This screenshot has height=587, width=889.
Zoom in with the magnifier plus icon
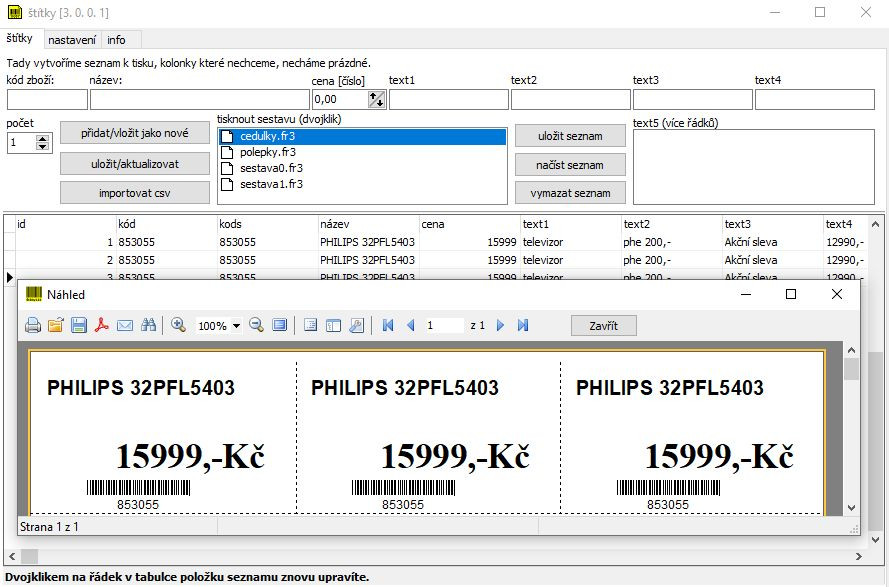point(179,325)
